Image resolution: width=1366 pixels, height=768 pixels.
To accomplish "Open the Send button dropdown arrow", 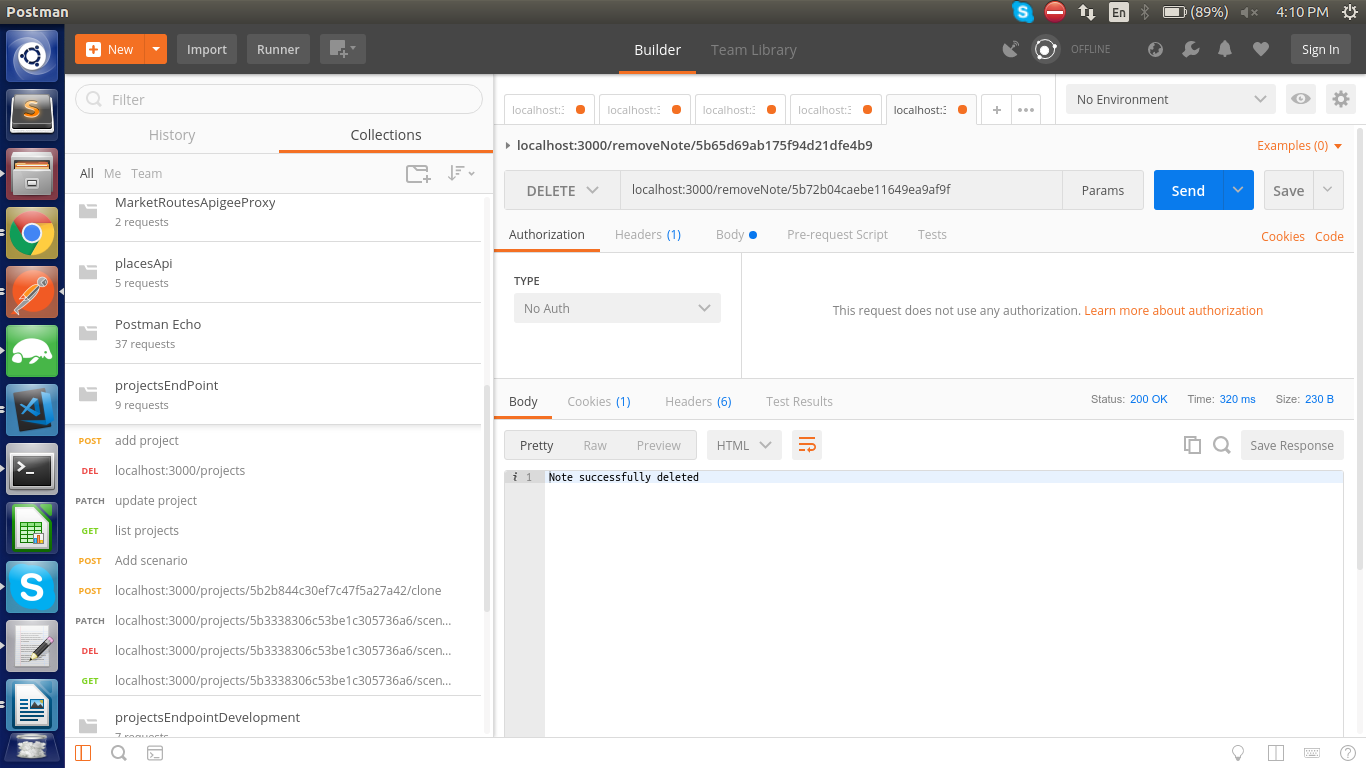I will tap(1239, 190).
